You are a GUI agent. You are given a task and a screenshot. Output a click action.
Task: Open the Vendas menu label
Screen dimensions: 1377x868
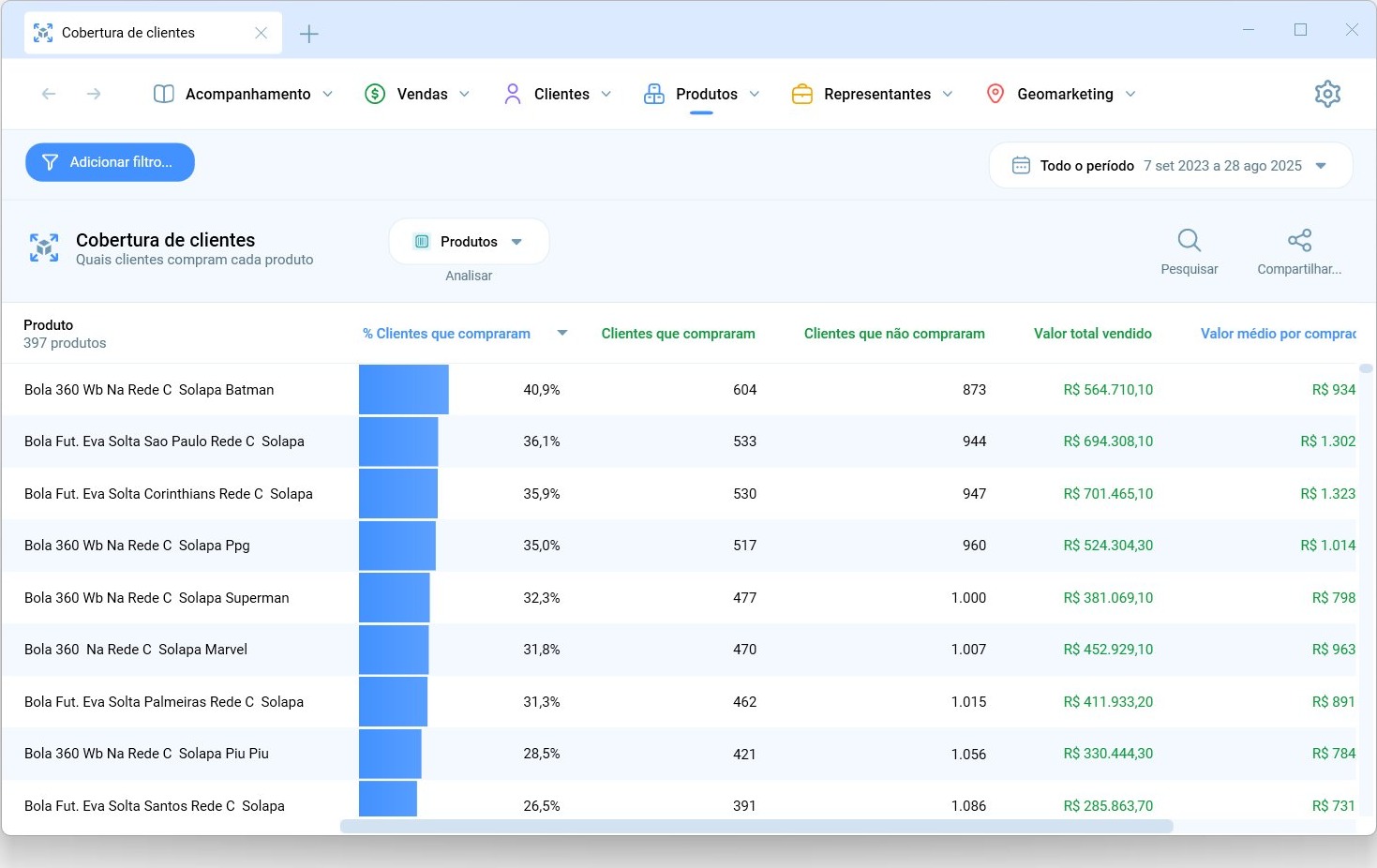coord(422,94)
